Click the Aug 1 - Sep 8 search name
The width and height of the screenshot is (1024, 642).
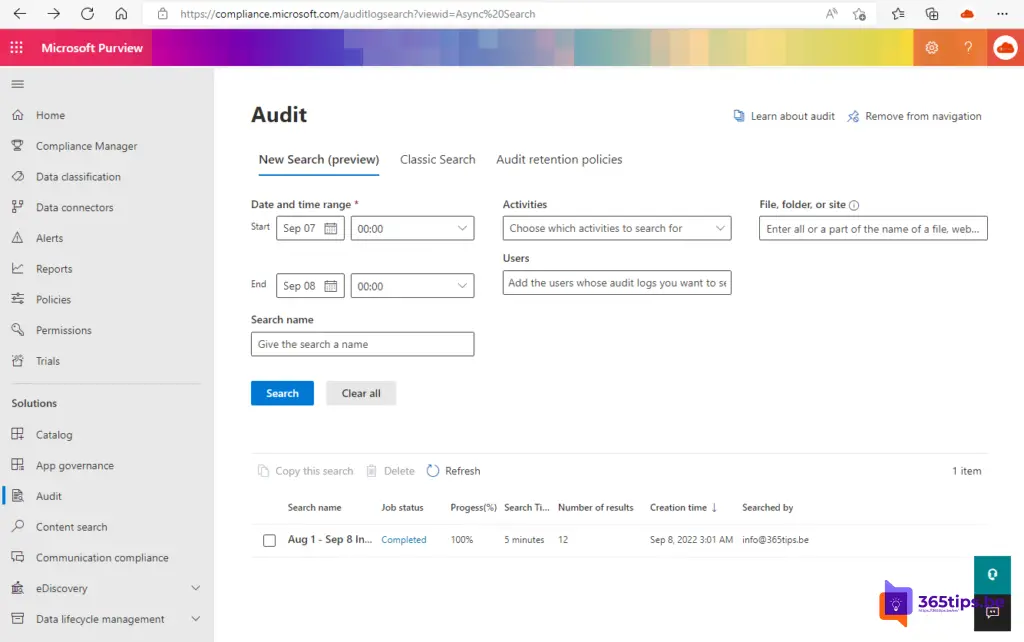(330, 539)
